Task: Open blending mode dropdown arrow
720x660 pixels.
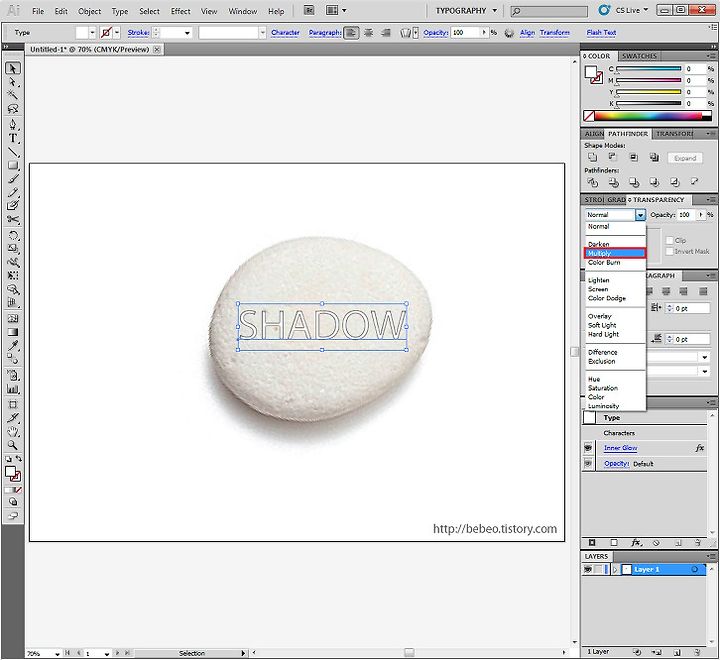Action: [x=640, y=214]
